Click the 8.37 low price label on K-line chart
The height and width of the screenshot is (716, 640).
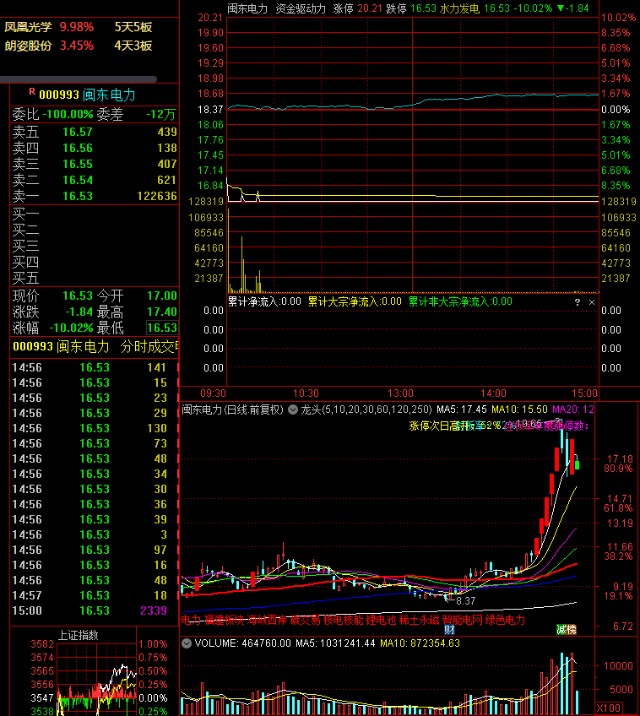[x=466, y=601]
